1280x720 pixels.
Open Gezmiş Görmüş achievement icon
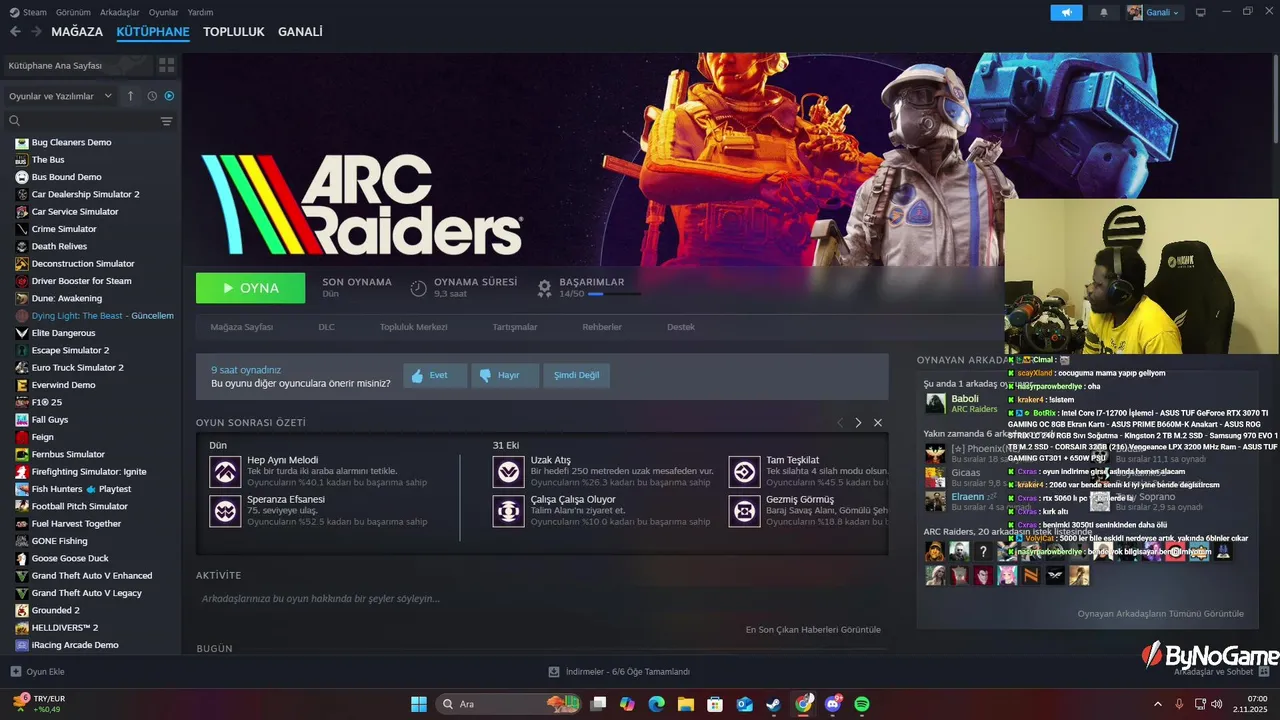click(744, 510)
